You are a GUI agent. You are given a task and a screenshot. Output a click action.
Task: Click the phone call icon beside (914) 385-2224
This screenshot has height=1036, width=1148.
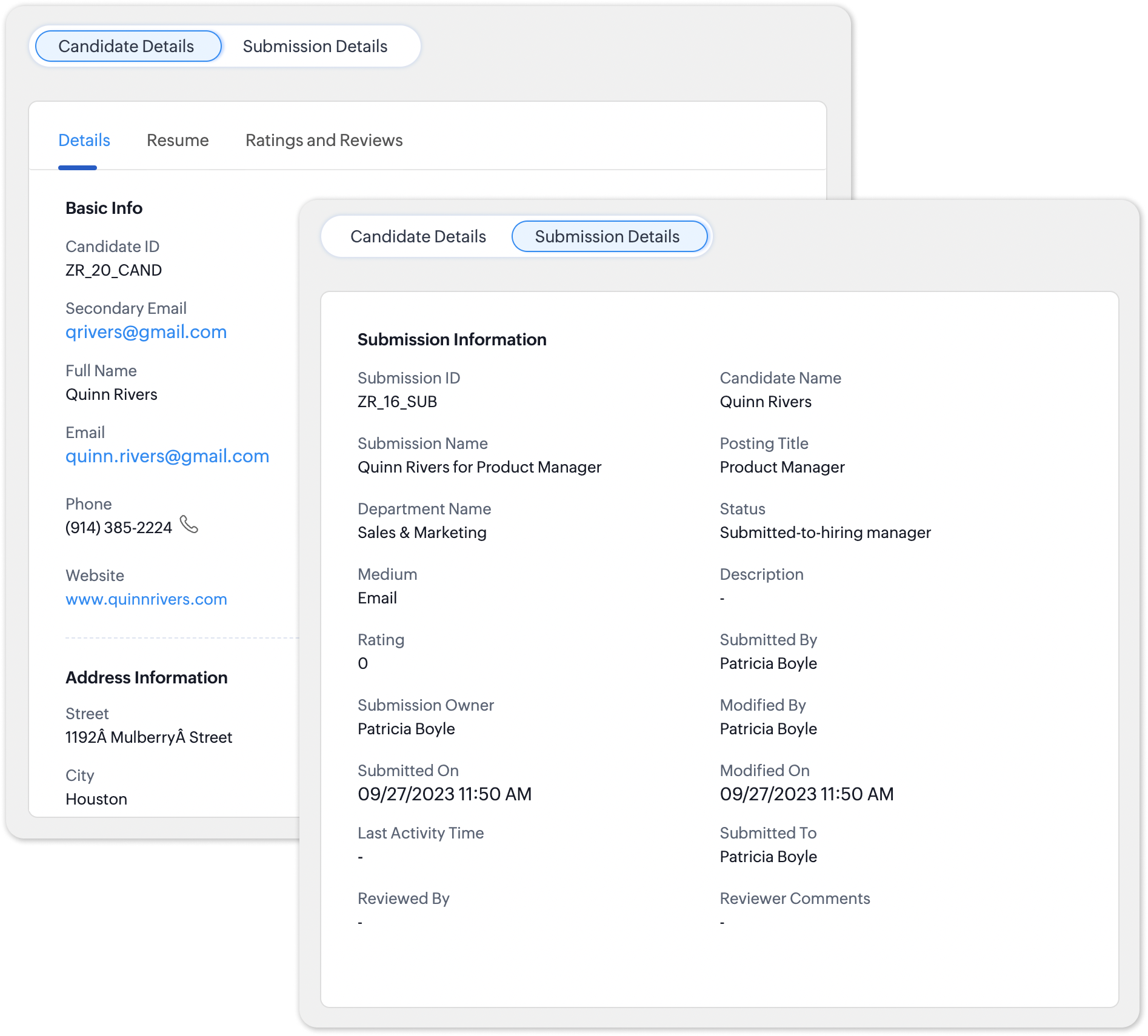click(x=189, y=525)
